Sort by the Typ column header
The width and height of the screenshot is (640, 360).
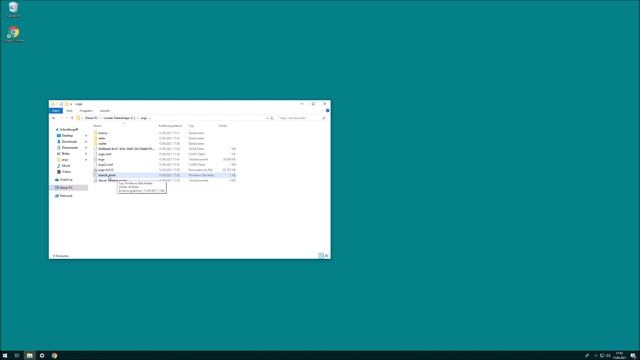click(x=191, y=126)
